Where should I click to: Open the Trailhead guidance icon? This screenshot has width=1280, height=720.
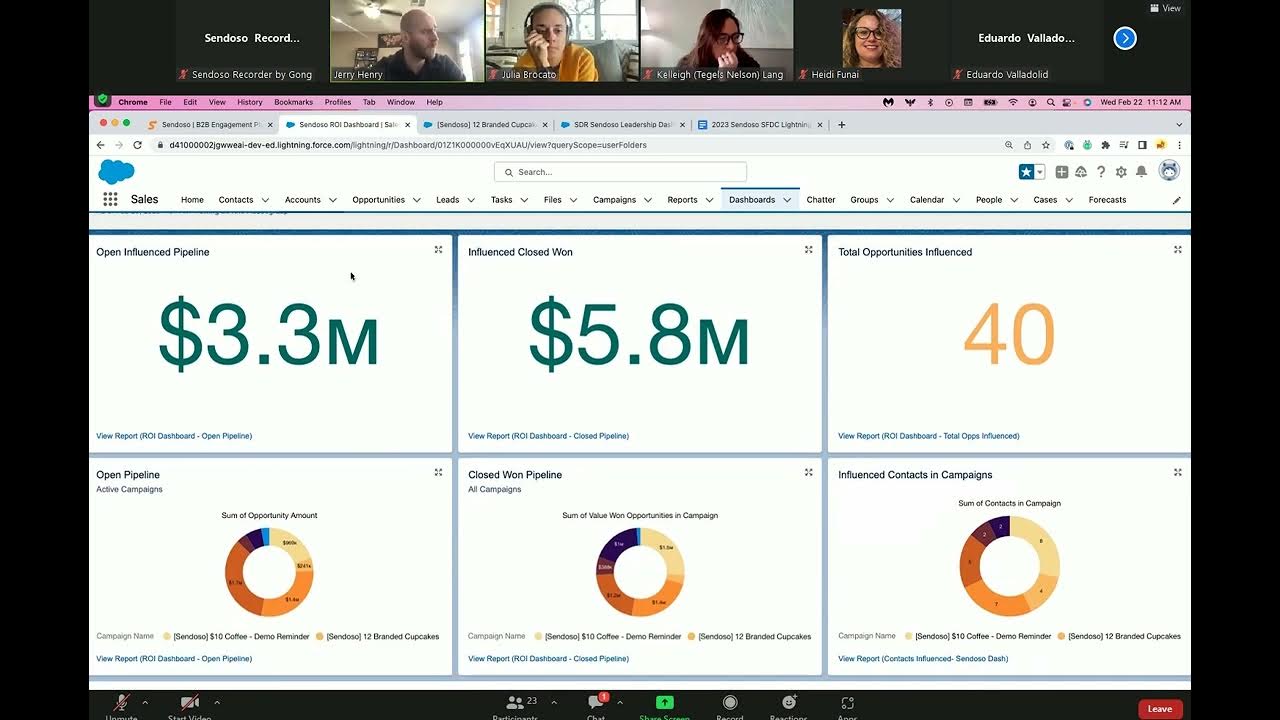tap(1081, 172)
